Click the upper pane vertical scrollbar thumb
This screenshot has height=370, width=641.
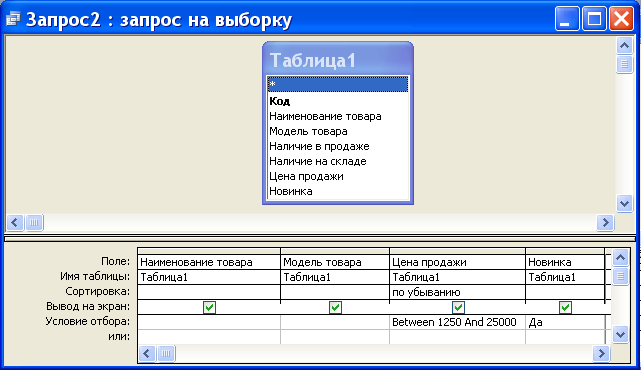pyautogui.click(x=624, y=64)
